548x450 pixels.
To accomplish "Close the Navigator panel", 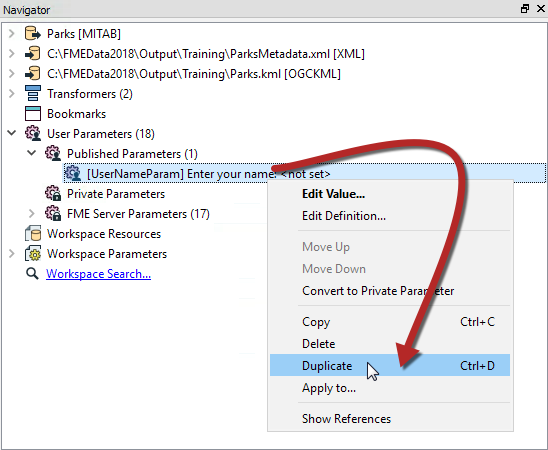I will point(541,9).
